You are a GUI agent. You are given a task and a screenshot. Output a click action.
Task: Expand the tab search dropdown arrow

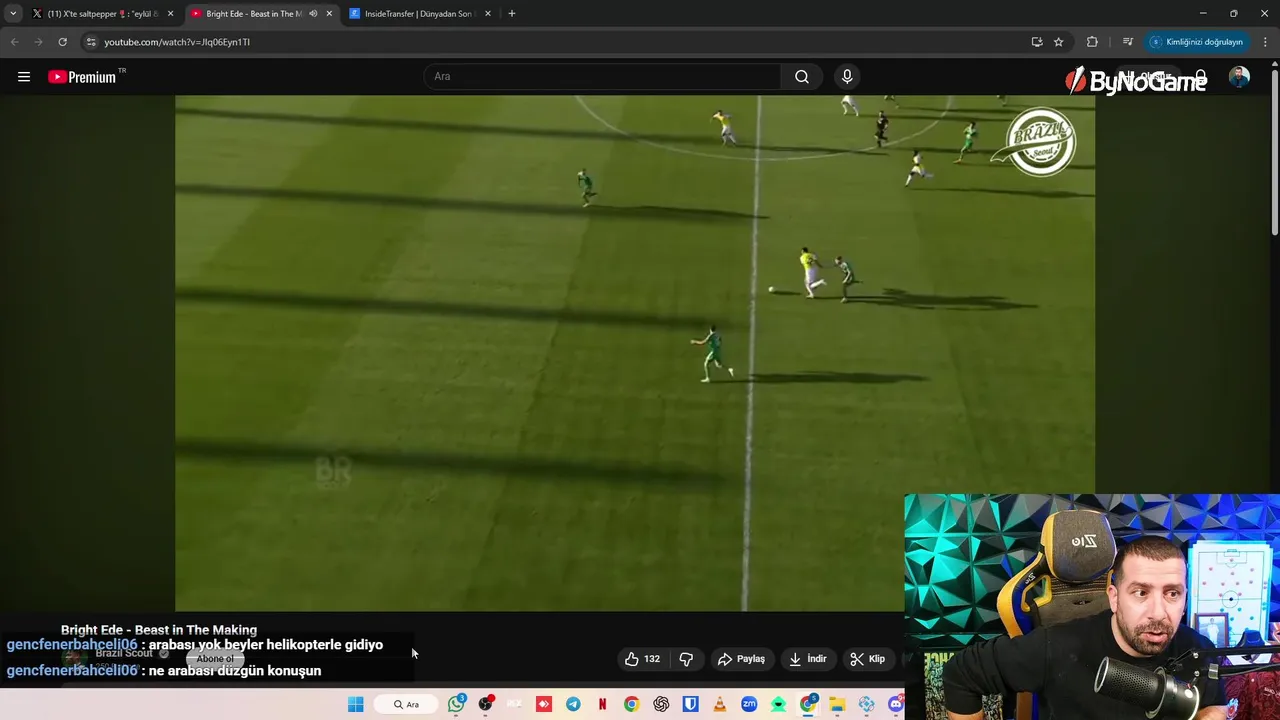[x=13, y=14]
